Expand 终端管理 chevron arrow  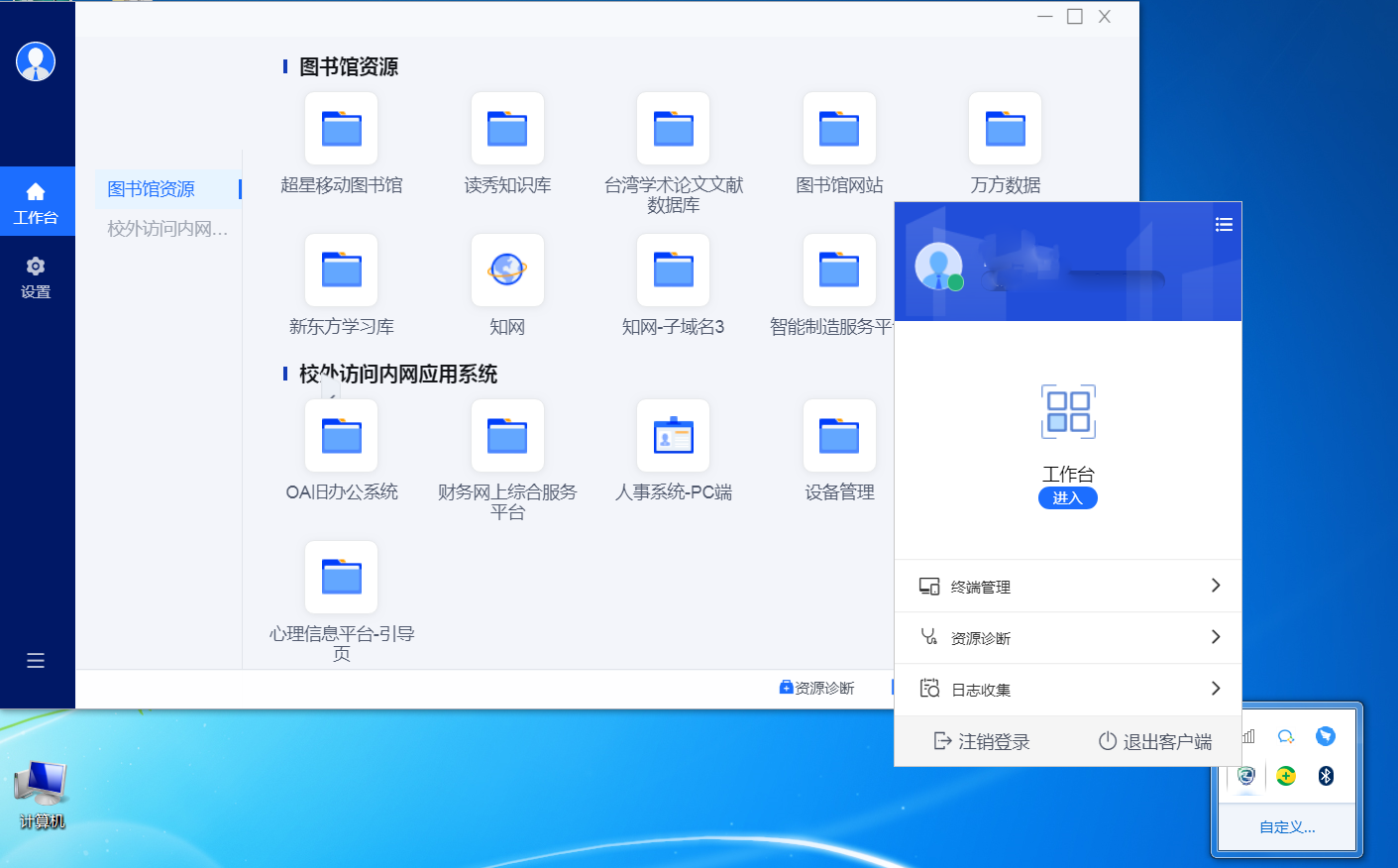click(1216, 586)
